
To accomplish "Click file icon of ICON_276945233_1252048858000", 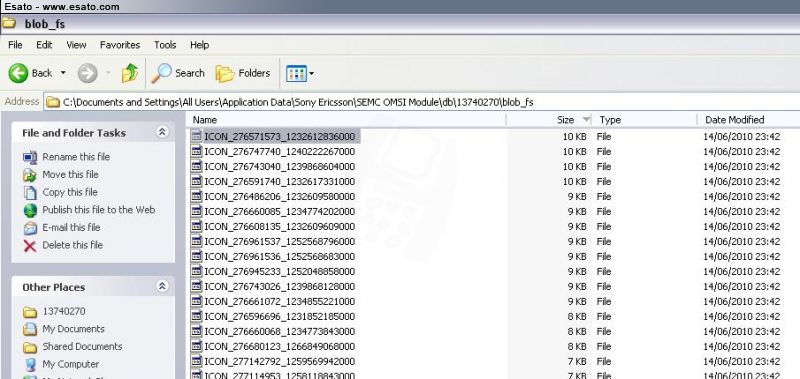I will pos(196,271).
